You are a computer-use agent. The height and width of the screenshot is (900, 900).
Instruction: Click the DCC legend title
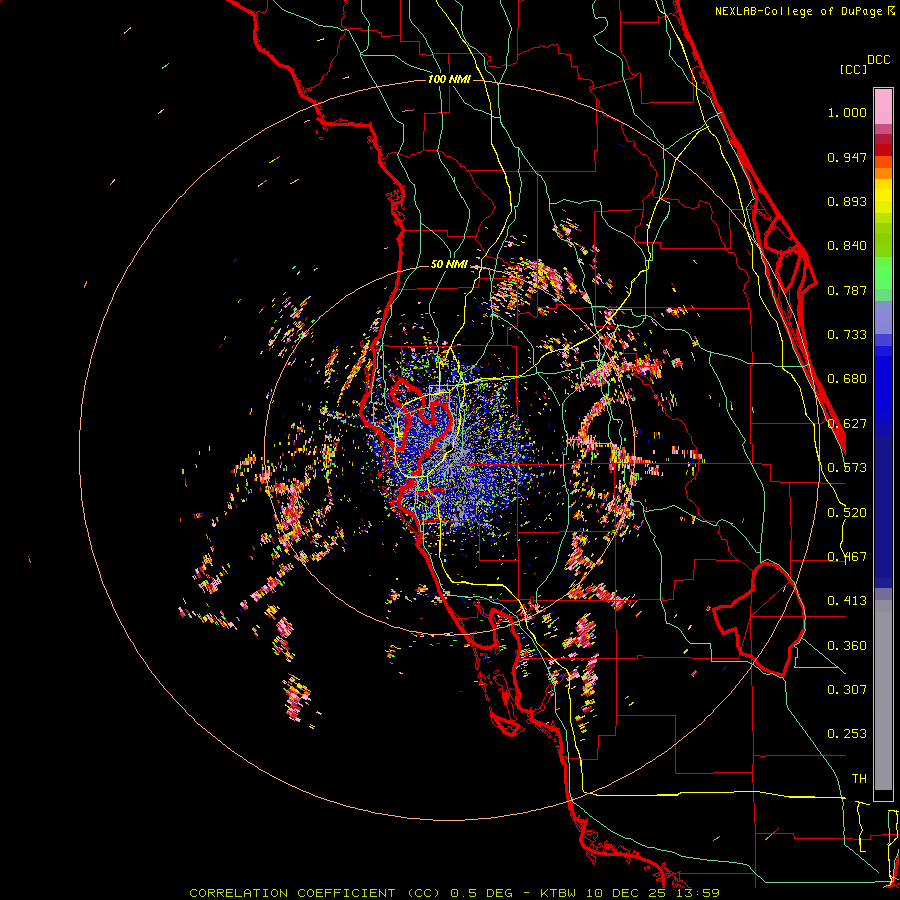click(x=878, y=60)
